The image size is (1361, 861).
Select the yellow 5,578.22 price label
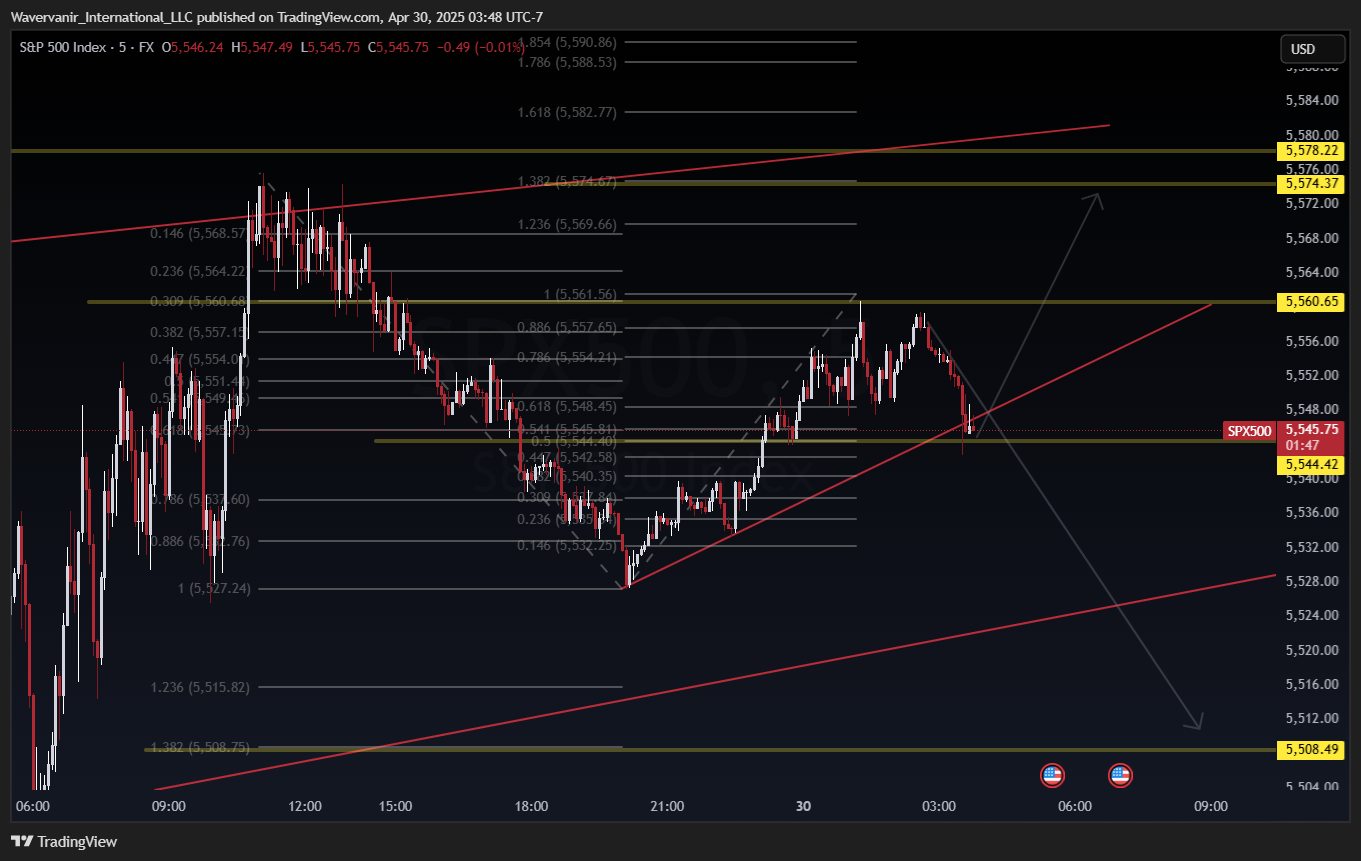point(1311,151)
